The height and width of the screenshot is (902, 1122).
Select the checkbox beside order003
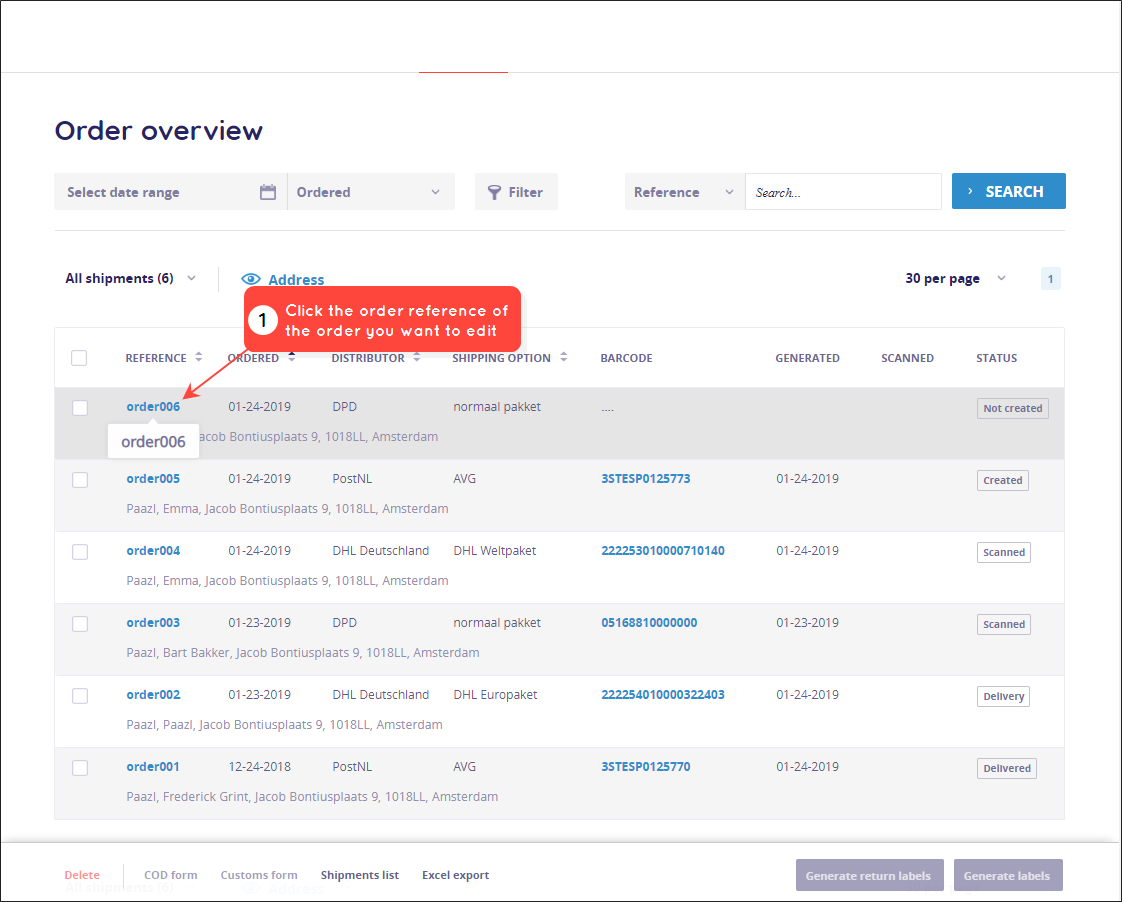click(x=80, y=624)
